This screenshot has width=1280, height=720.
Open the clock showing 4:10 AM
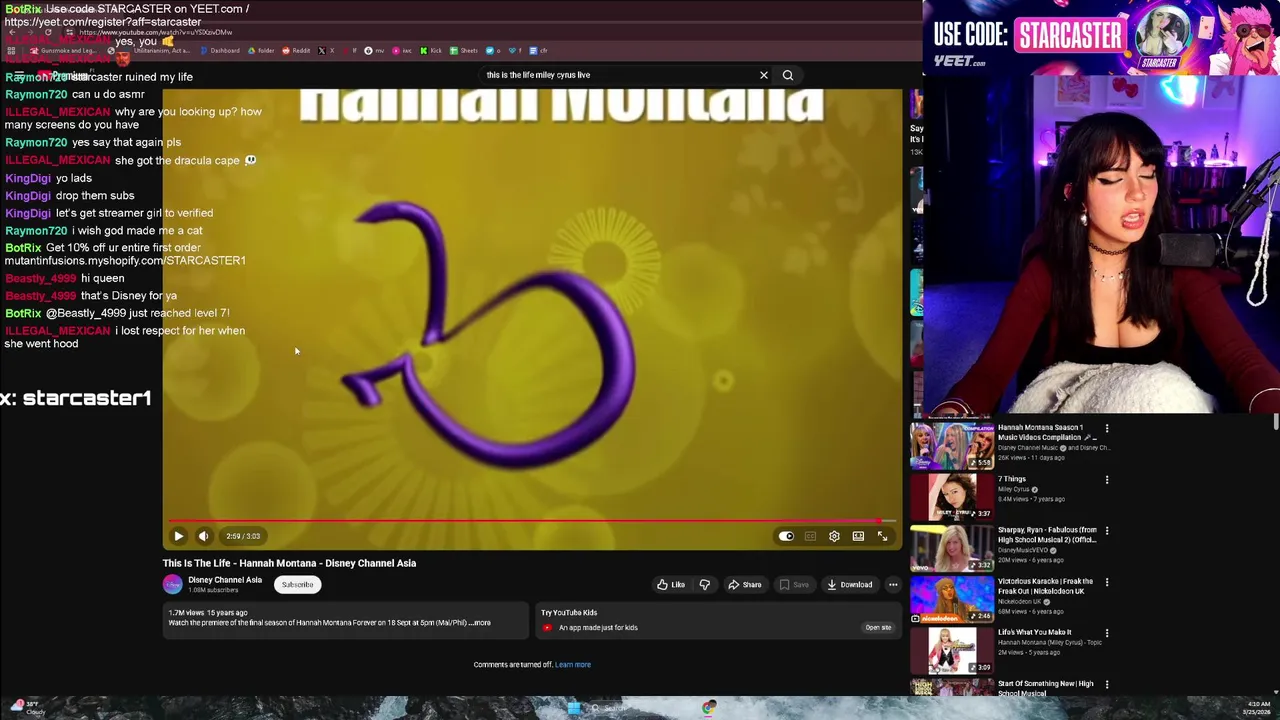(1257, 708)
